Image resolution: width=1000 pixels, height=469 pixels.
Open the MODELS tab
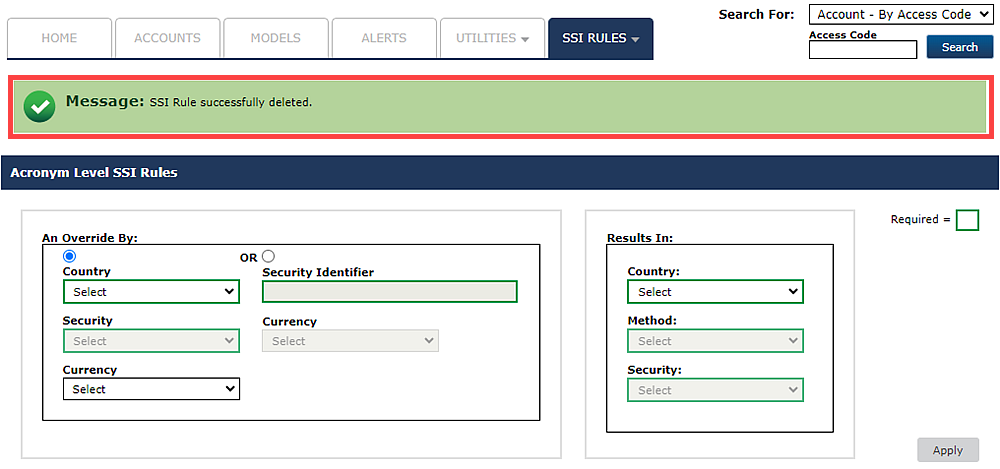275,38
